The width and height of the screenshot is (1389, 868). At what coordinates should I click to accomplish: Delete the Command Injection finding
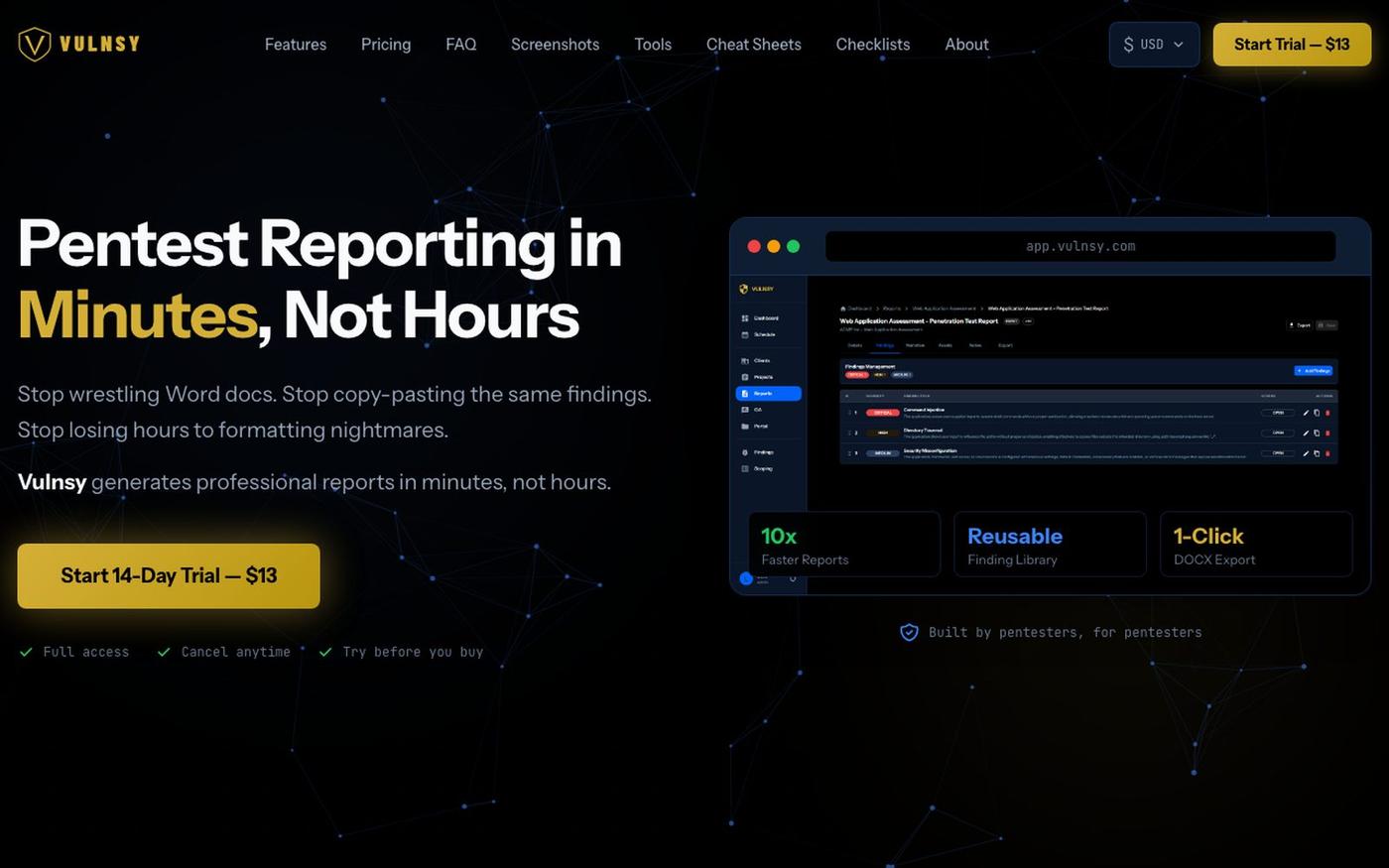coord(1327,413)
